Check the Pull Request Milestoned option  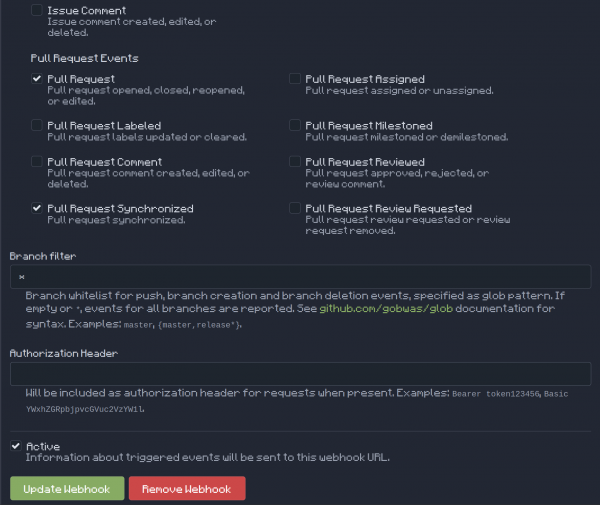[295, 126]
